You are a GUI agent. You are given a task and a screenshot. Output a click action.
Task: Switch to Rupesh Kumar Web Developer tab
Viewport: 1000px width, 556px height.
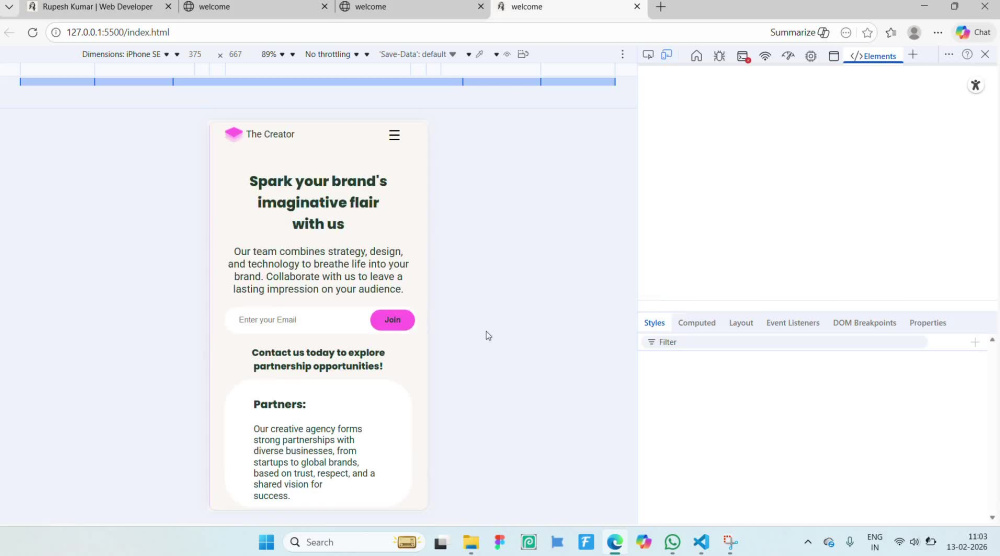pos(98,7)
